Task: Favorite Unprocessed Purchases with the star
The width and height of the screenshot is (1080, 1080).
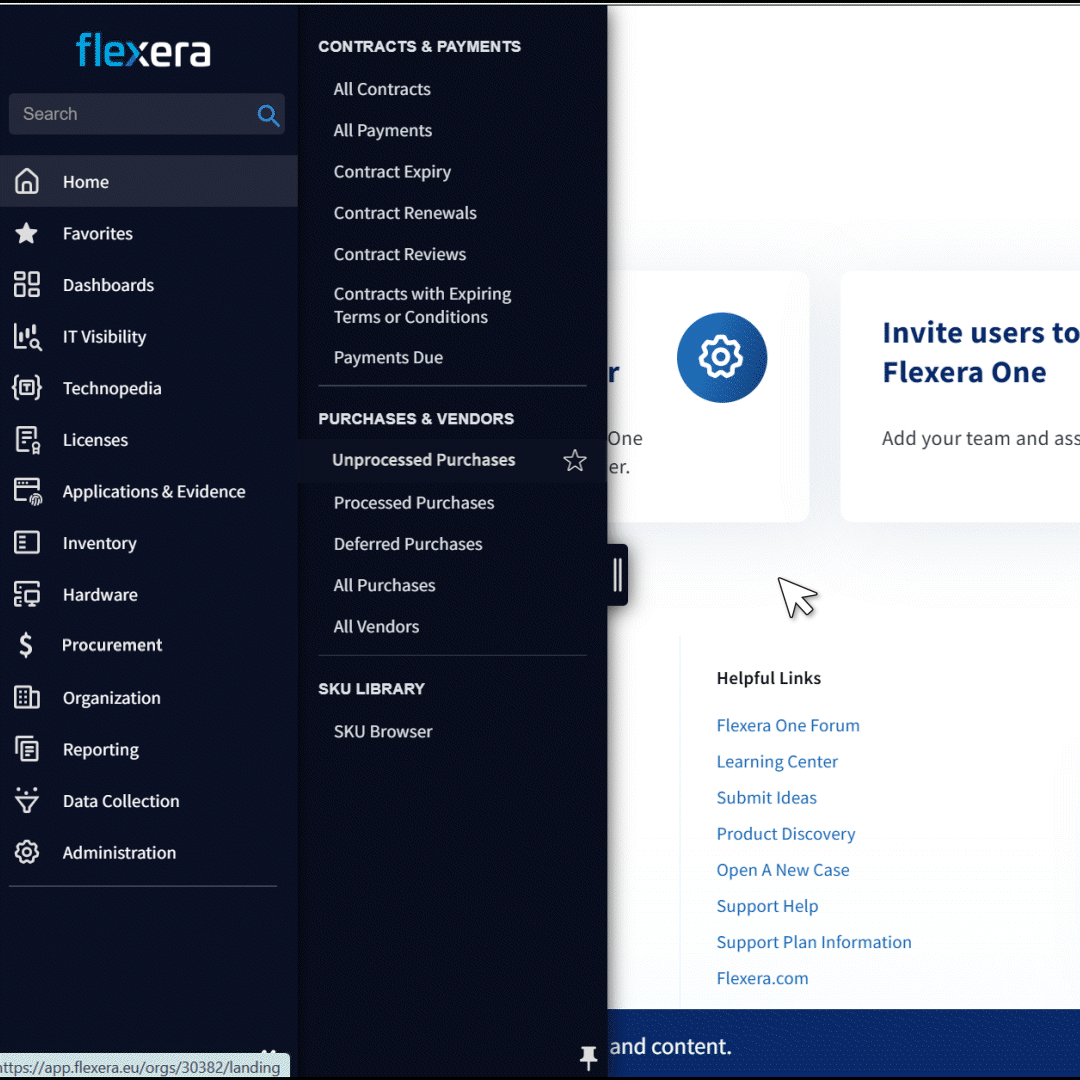Action: pos(575,460)
